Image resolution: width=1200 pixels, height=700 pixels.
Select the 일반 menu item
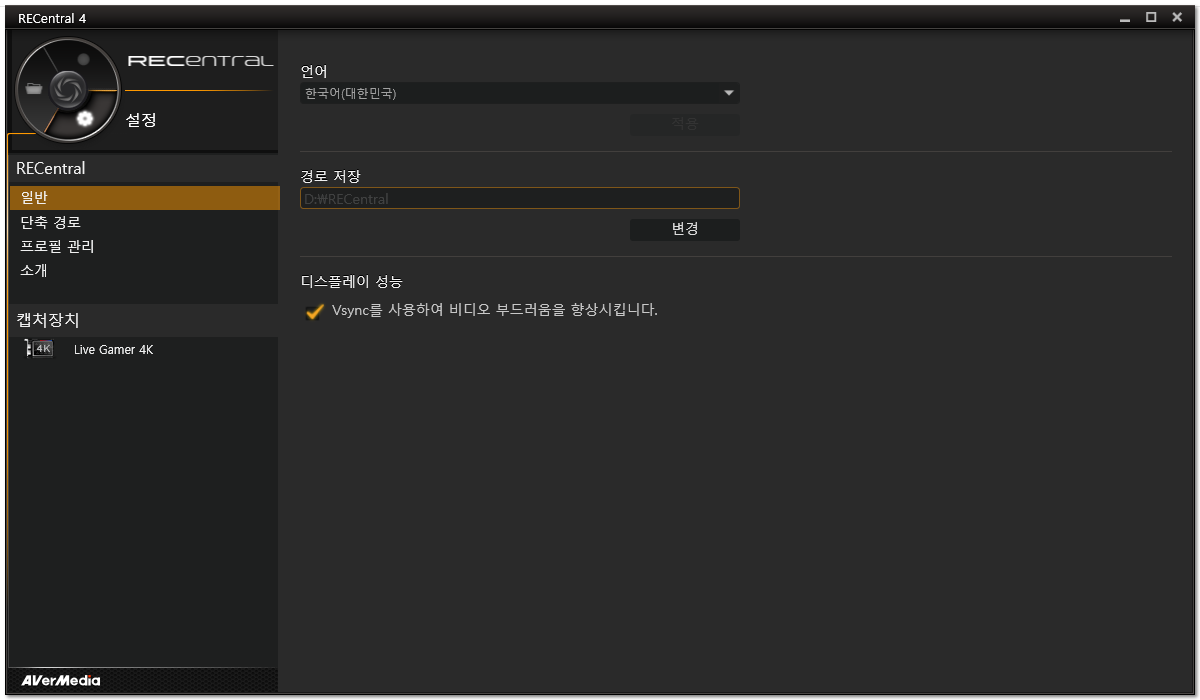pos(144,198)
